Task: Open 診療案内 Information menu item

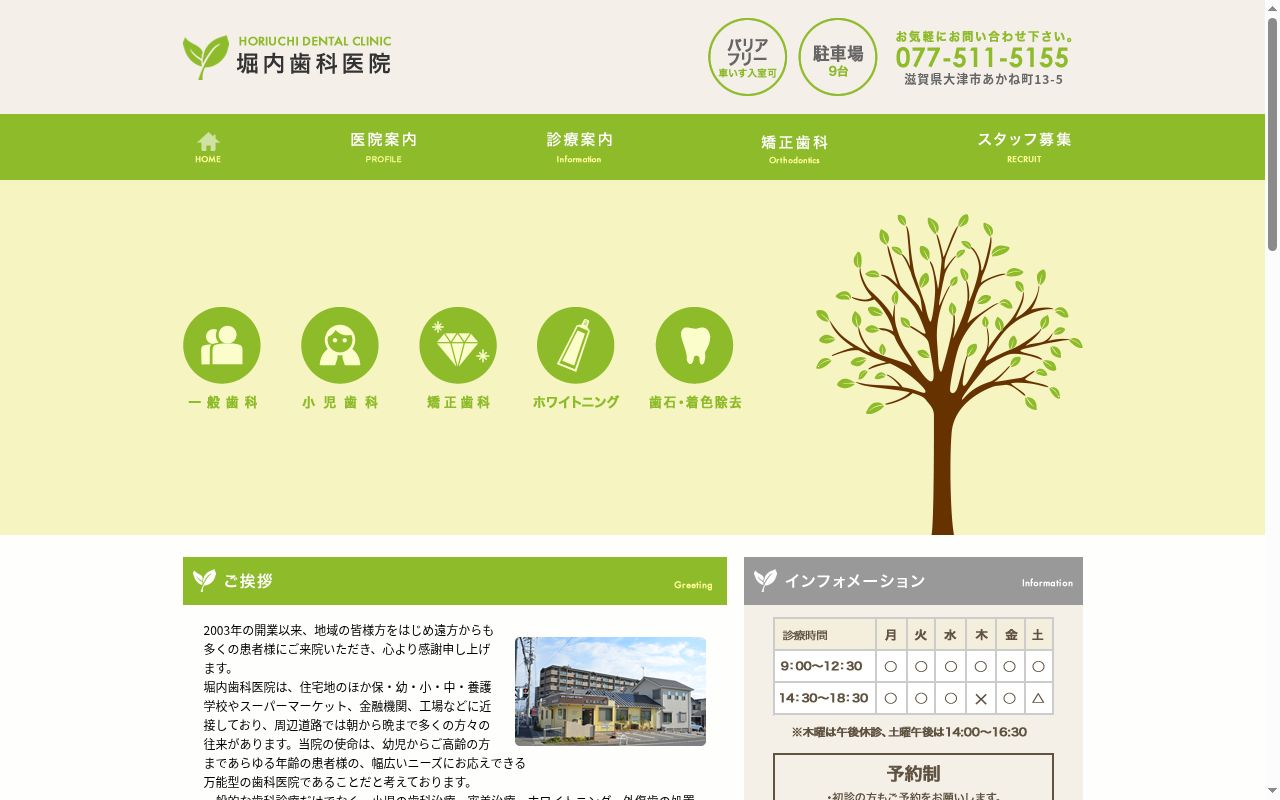Action: [579, 147]
